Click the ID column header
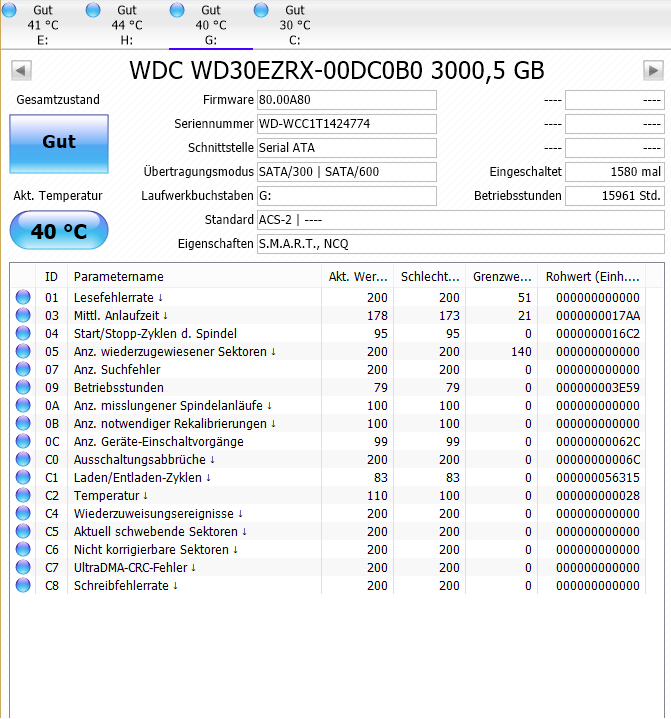The width and height of the screenshot is (671, 719). (x=51, y=277)
